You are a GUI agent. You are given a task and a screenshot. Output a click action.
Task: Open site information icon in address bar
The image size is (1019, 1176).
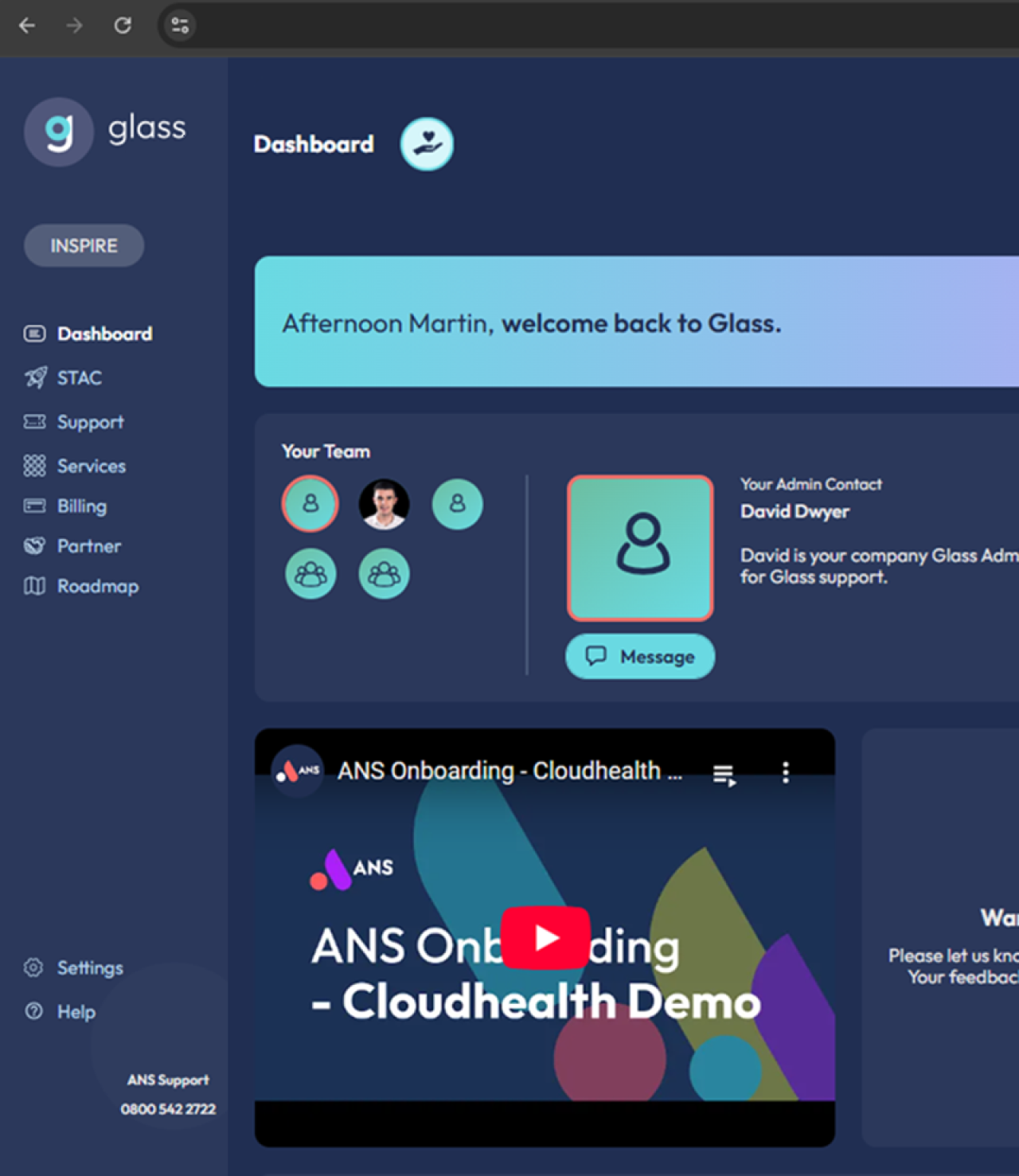click(x=180, y=25)
